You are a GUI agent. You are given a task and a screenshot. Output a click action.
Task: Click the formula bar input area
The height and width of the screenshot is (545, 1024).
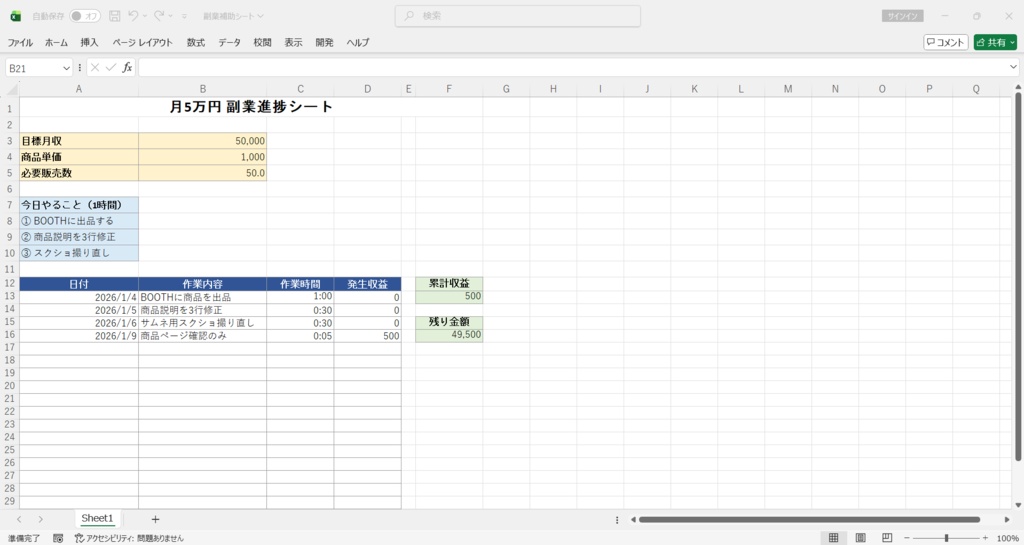click(x=573, y=67)
